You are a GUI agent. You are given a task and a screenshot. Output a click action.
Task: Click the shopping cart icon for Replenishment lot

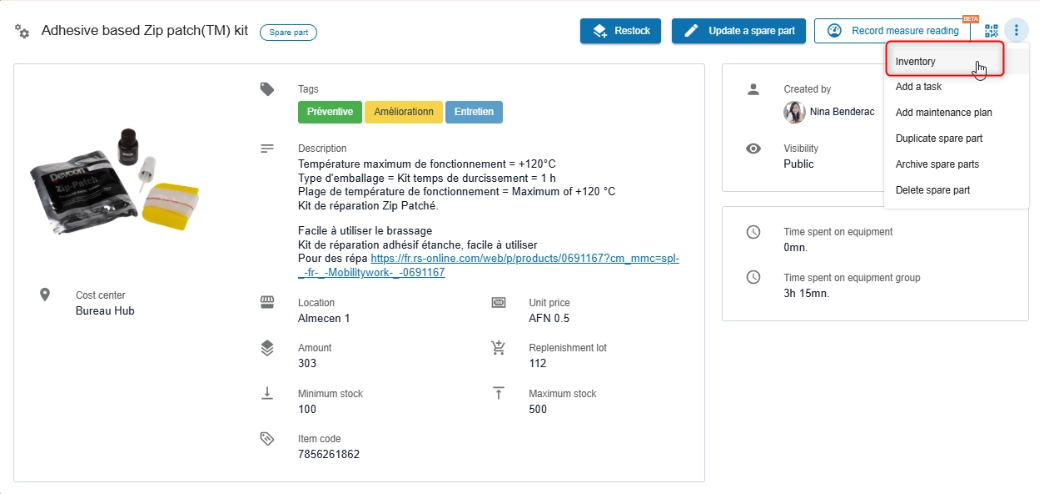point(498,348)
